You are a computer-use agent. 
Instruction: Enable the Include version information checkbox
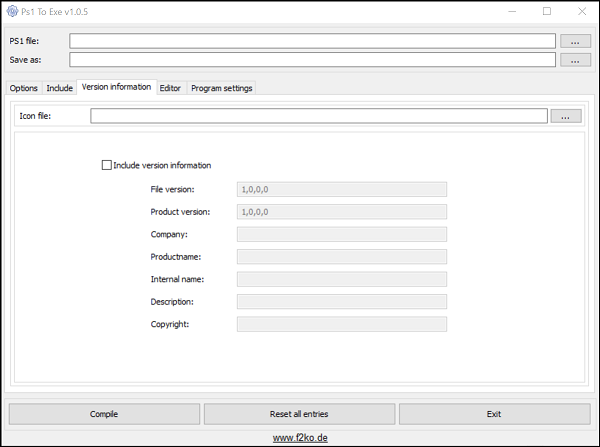106,165
